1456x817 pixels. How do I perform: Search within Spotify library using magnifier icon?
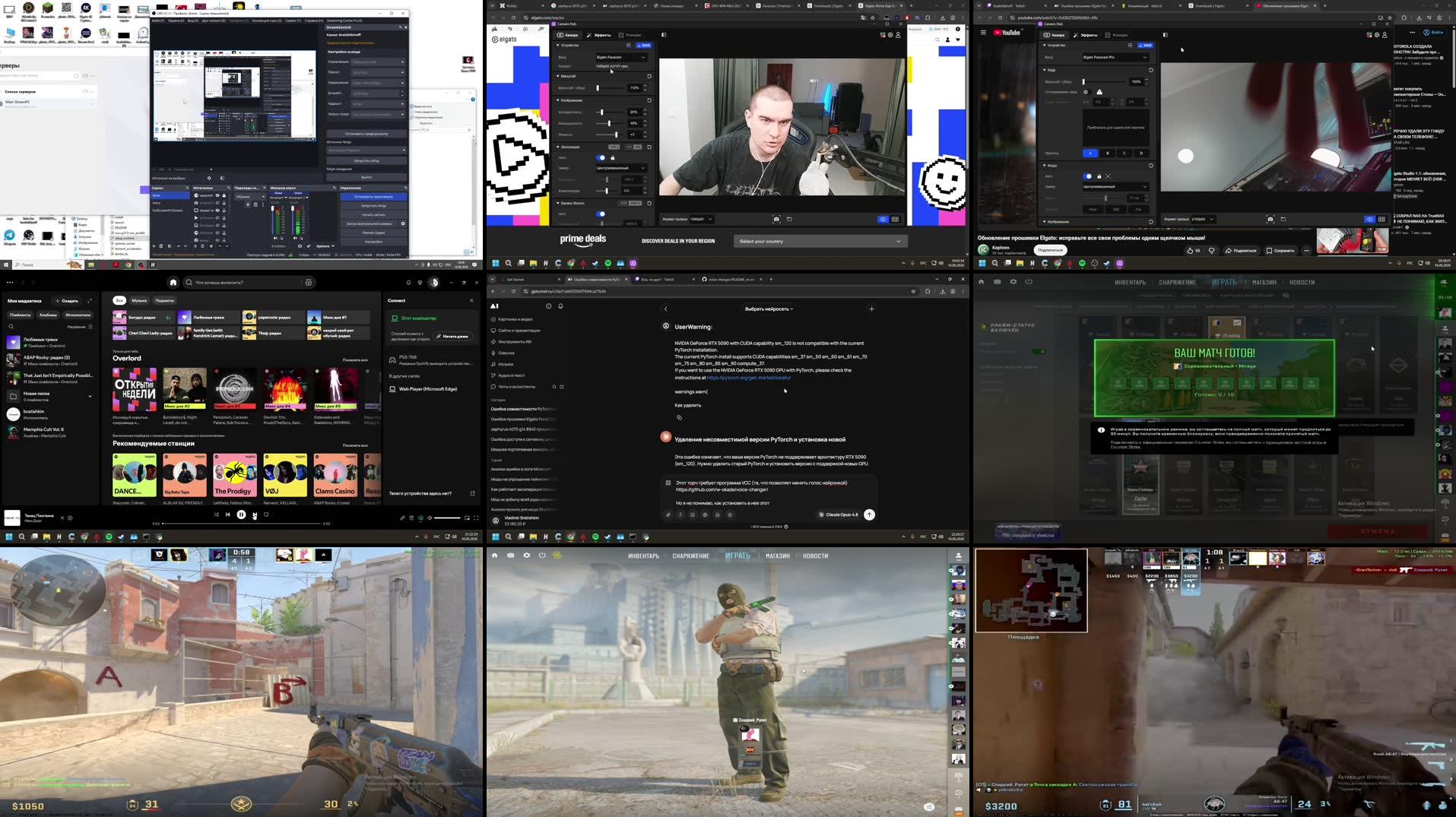(x=11, y=327)
